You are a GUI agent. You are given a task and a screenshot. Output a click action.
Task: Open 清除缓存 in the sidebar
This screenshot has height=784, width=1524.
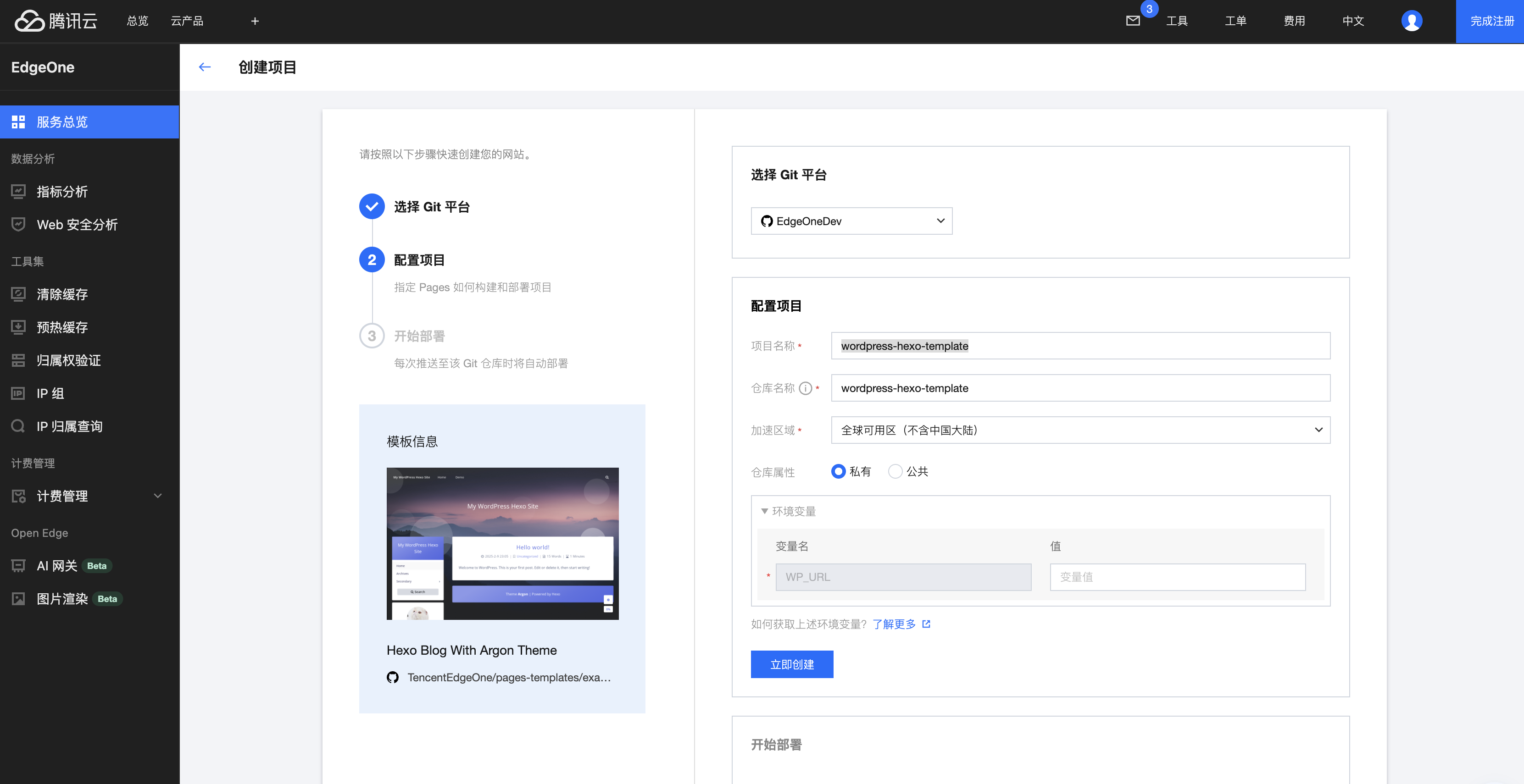coord(62,294)
